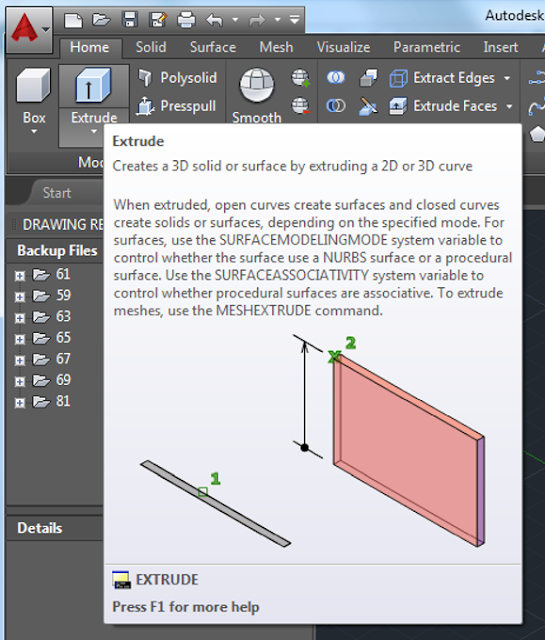Open the Extrude Faces dropdown arrow
The width and height of the screenshot is (545, 640).
(509, 106)
